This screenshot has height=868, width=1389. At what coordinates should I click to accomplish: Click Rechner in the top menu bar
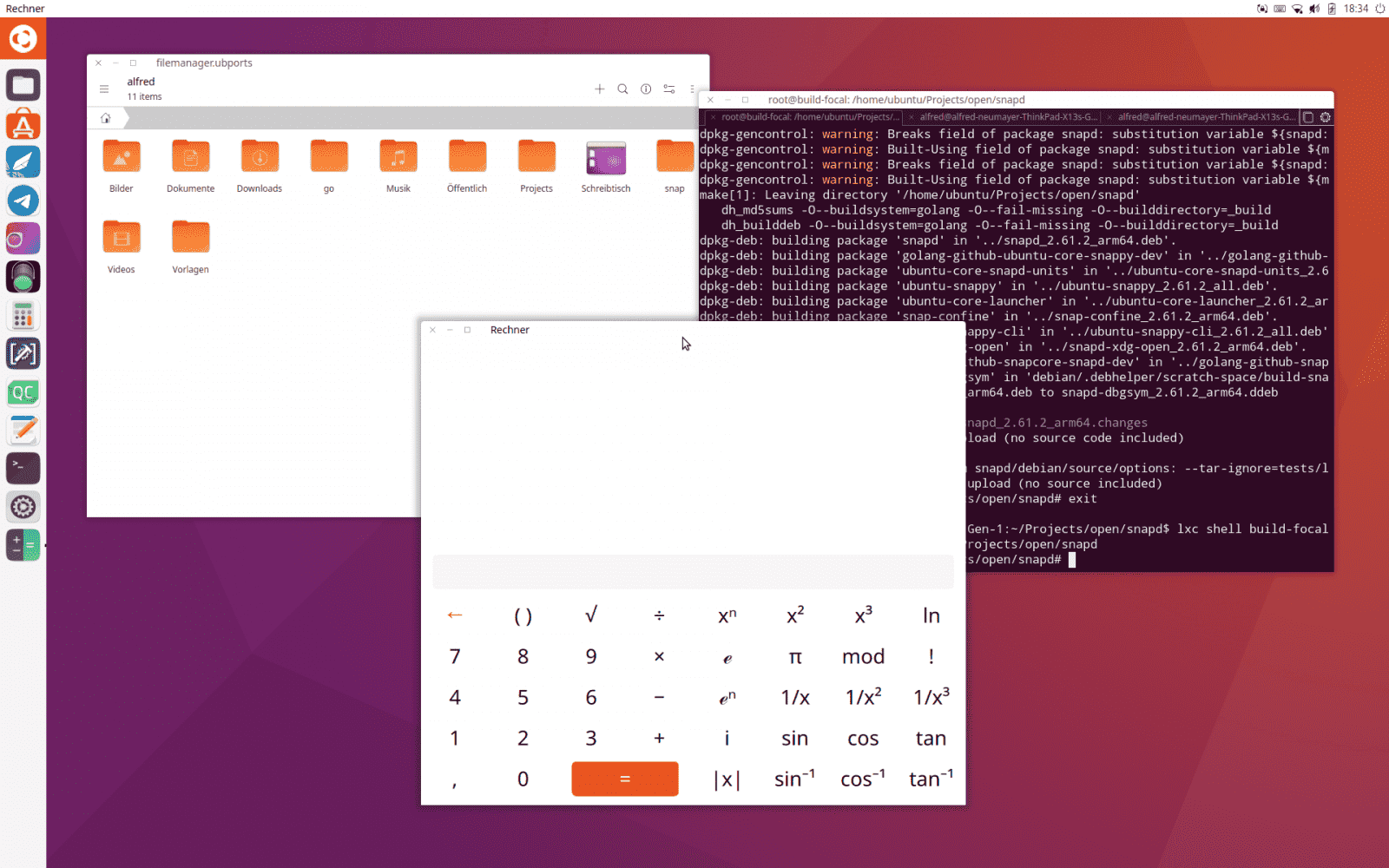pos(23,9)
